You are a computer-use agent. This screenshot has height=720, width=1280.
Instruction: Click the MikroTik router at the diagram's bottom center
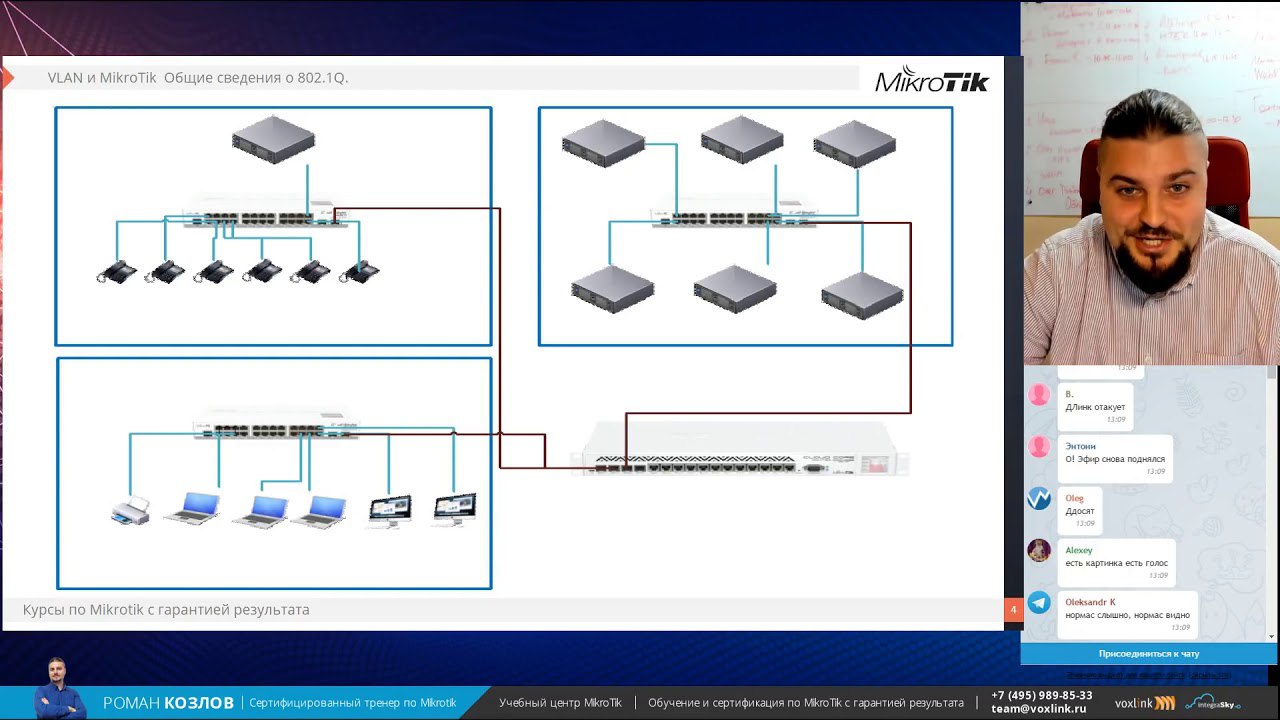[x=739, y=448]
